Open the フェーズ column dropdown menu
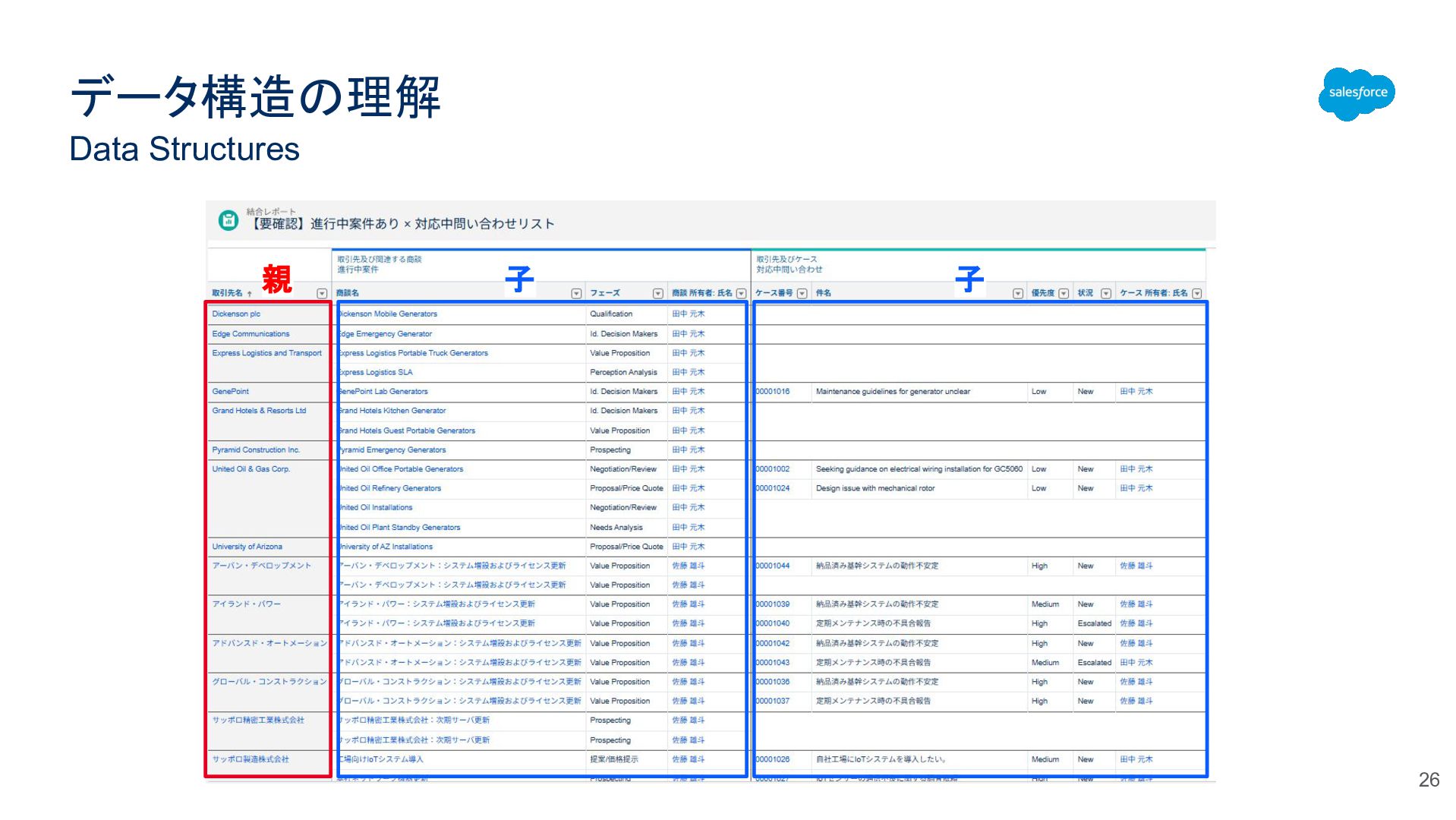 pos(658,294)
